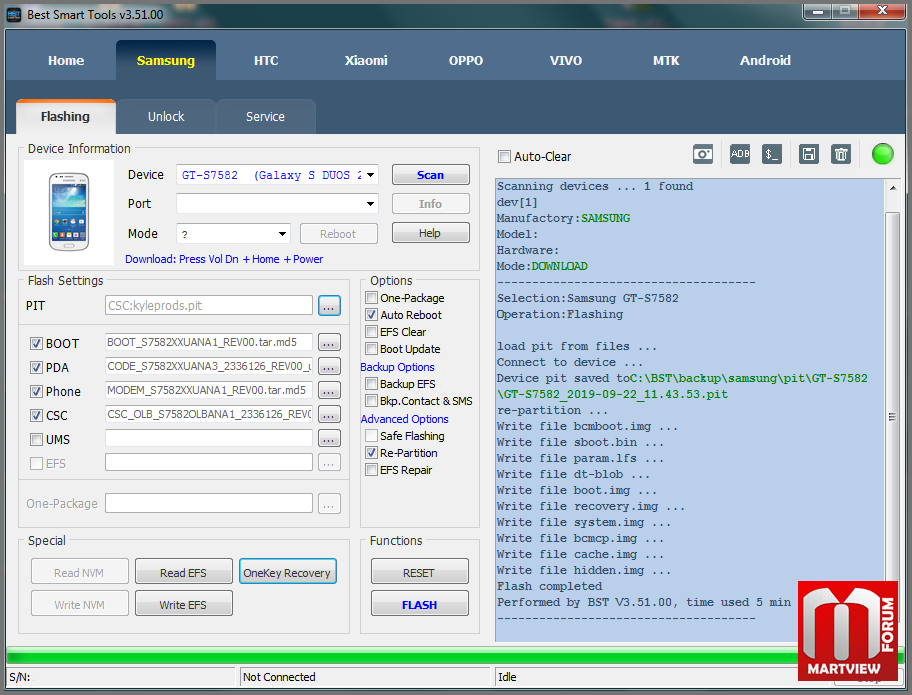
Task: Enable Bkp.Contact & SMS option
Action: (372, 401)
